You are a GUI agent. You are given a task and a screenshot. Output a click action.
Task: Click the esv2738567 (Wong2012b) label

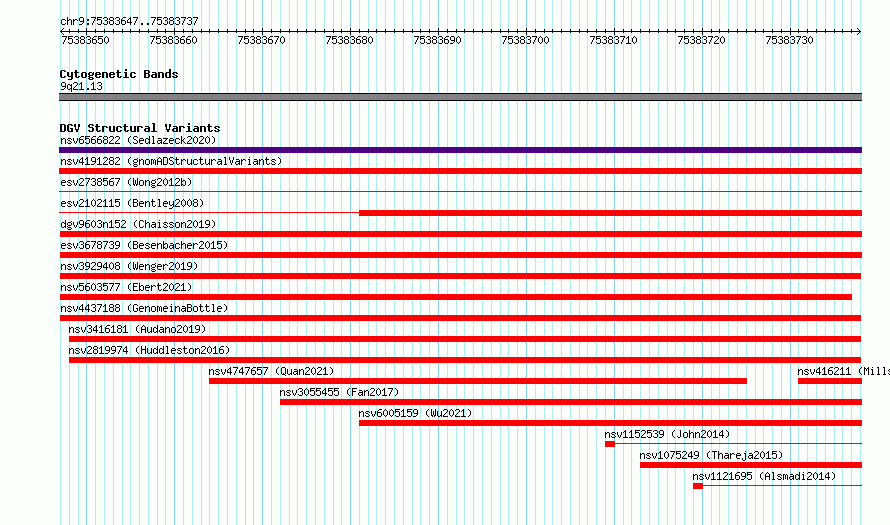[x=126, y=182]
